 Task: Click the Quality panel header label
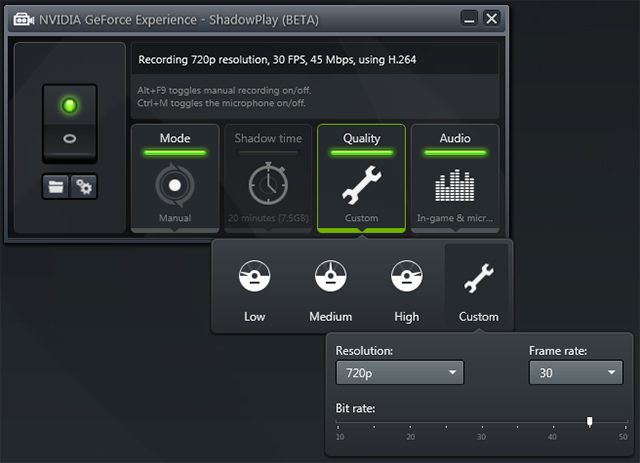click(x=361, y=138)
